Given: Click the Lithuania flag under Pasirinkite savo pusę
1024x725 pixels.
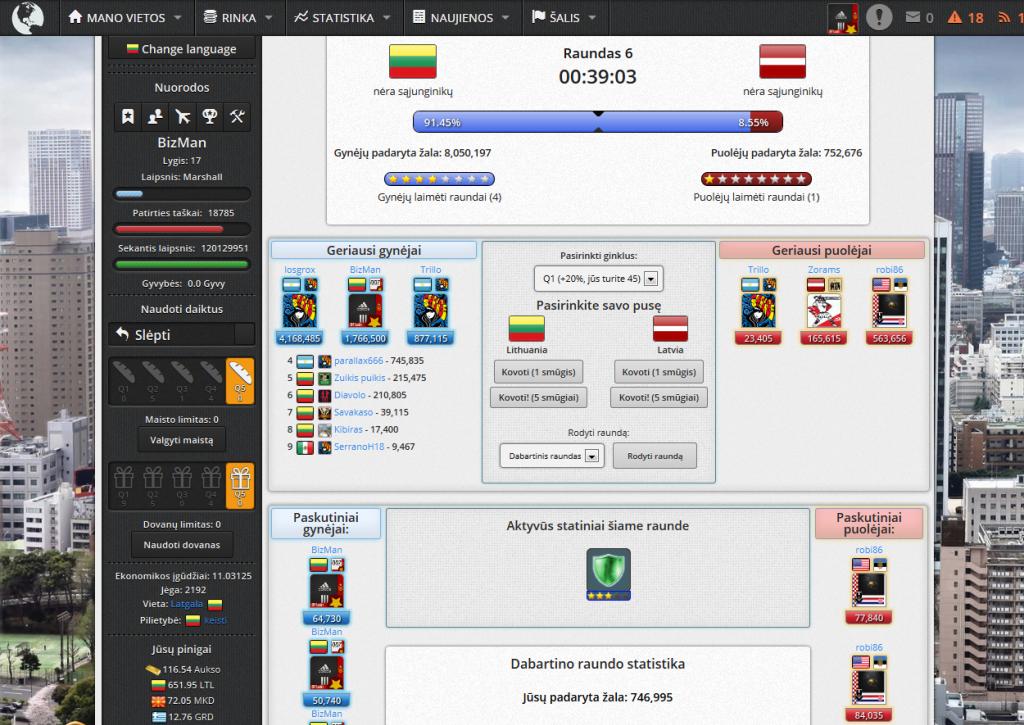Looking at the screenshot, I should (x=526, y=329).
